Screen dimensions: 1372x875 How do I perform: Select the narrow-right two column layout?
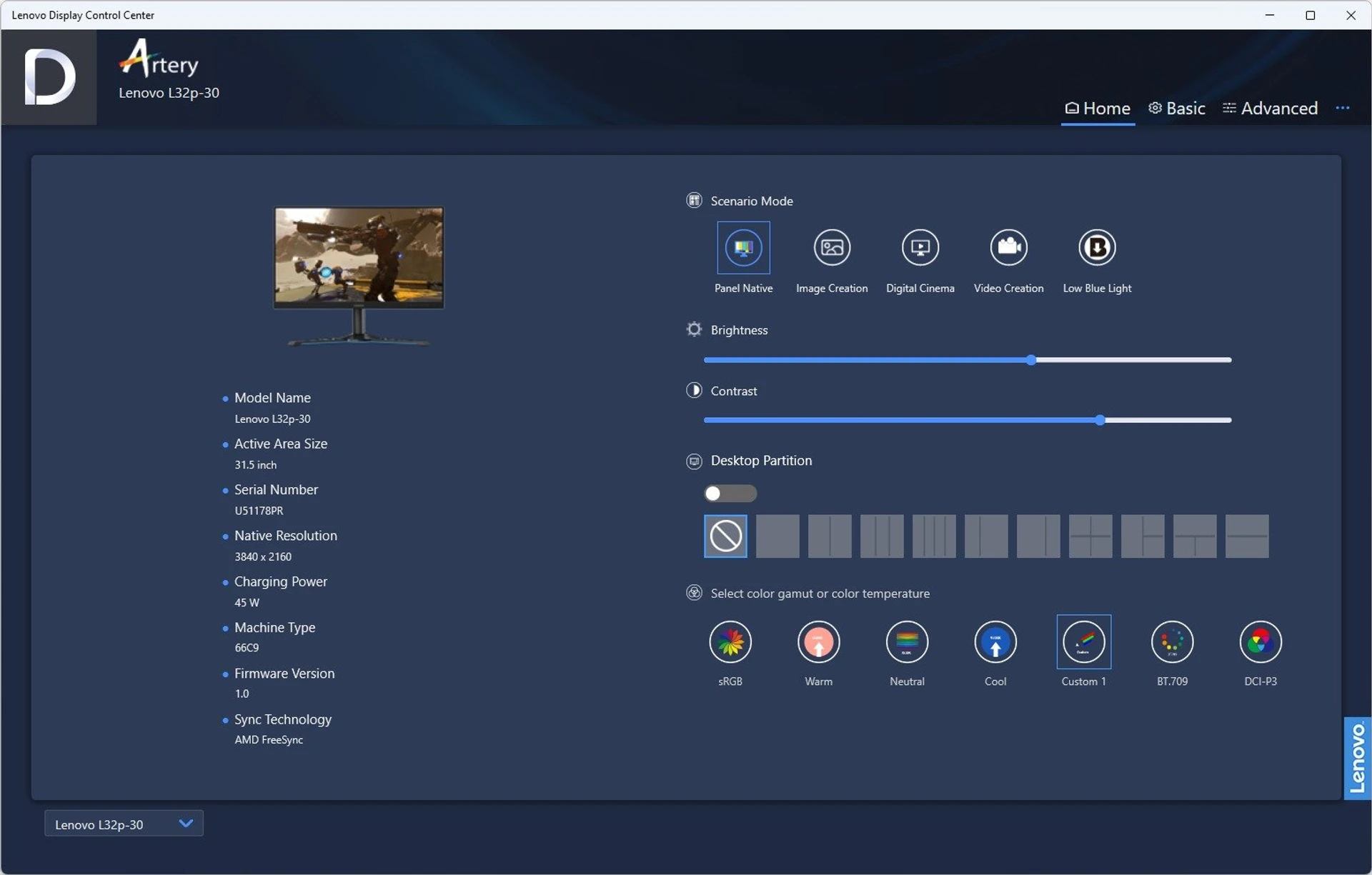pos(1038,536)
